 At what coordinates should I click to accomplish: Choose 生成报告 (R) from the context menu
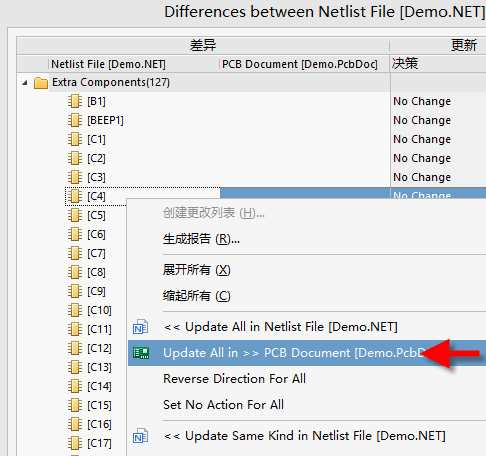[201, 239]
